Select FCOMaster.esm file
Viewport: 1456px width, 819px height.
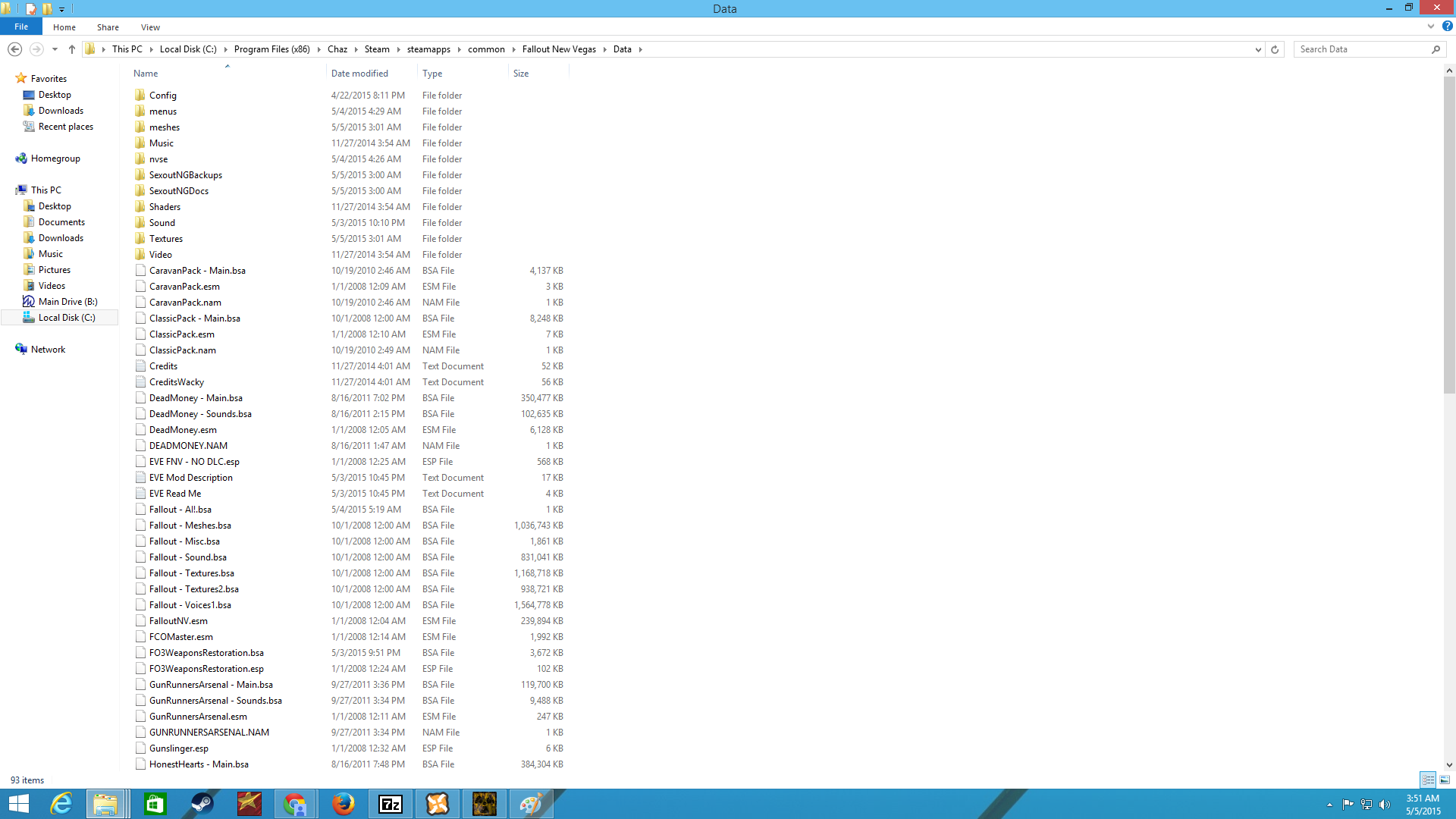click(x=180, y=637)
